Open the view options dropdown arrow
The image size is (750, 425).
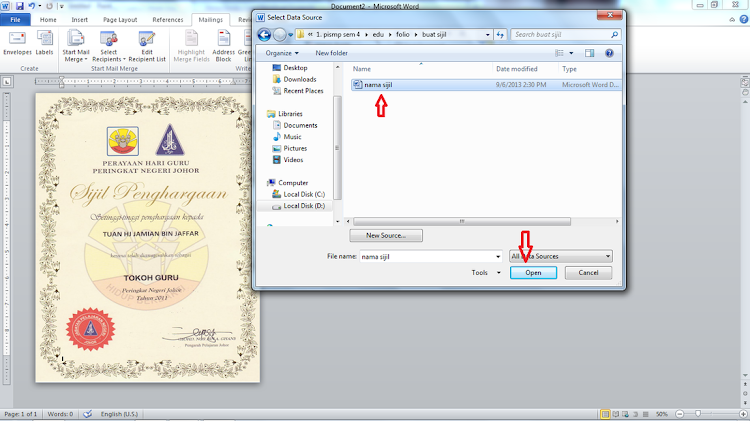[571, 53]
